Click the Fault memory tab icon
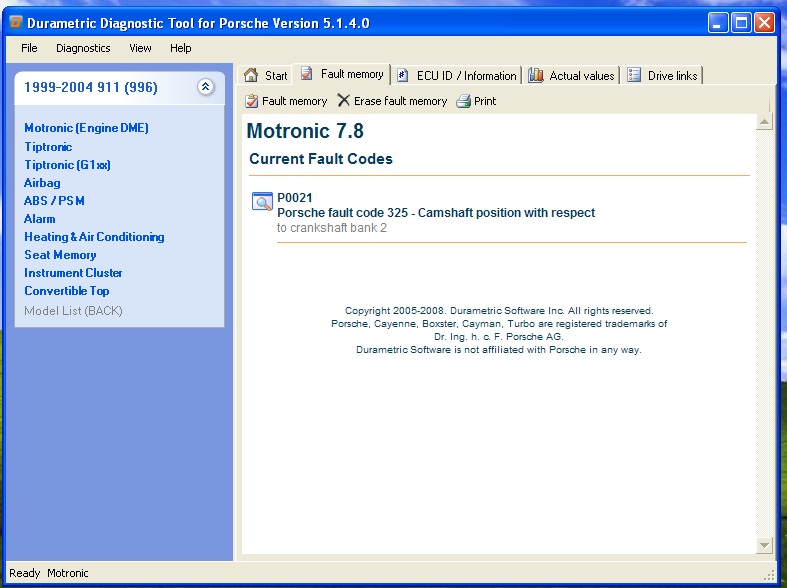The image size is (787, 588). [307, 74]
